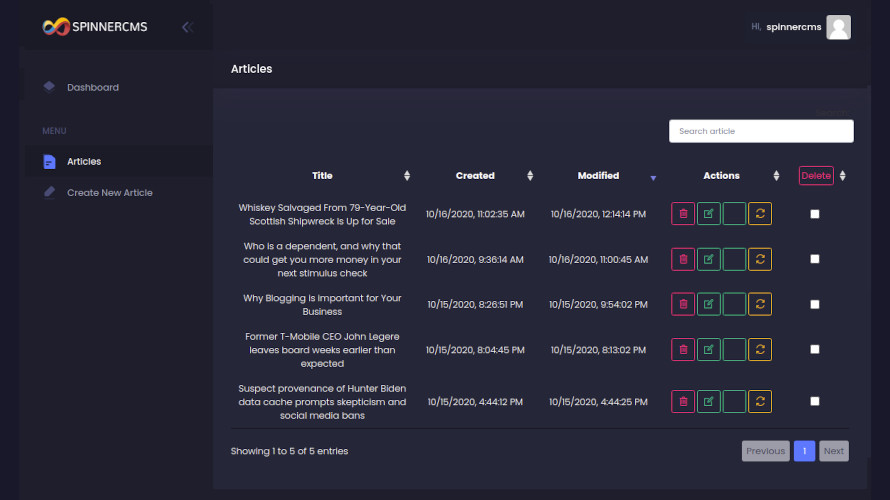
Task: Click the SpinnerCMS logo
Action: click(95, 27)
